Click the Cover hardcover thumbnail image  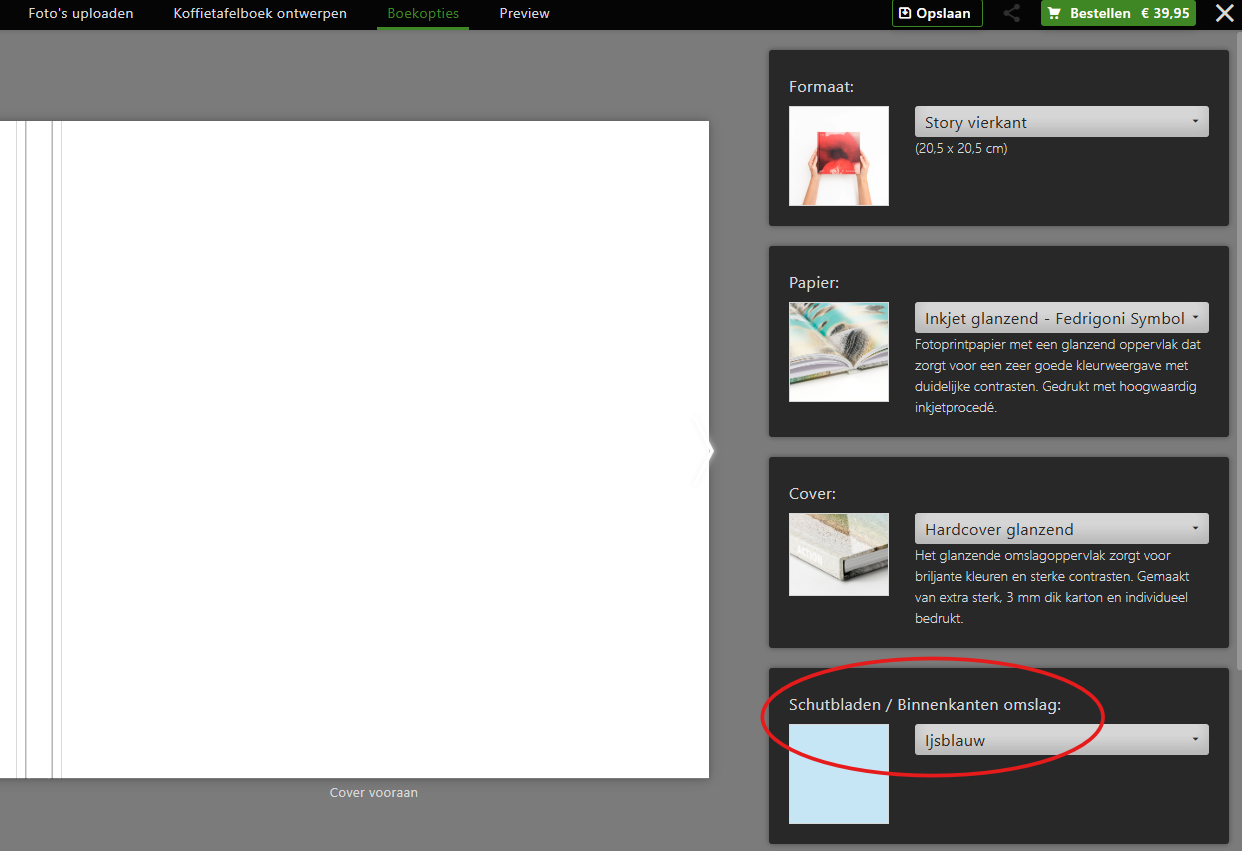[838, 554]
